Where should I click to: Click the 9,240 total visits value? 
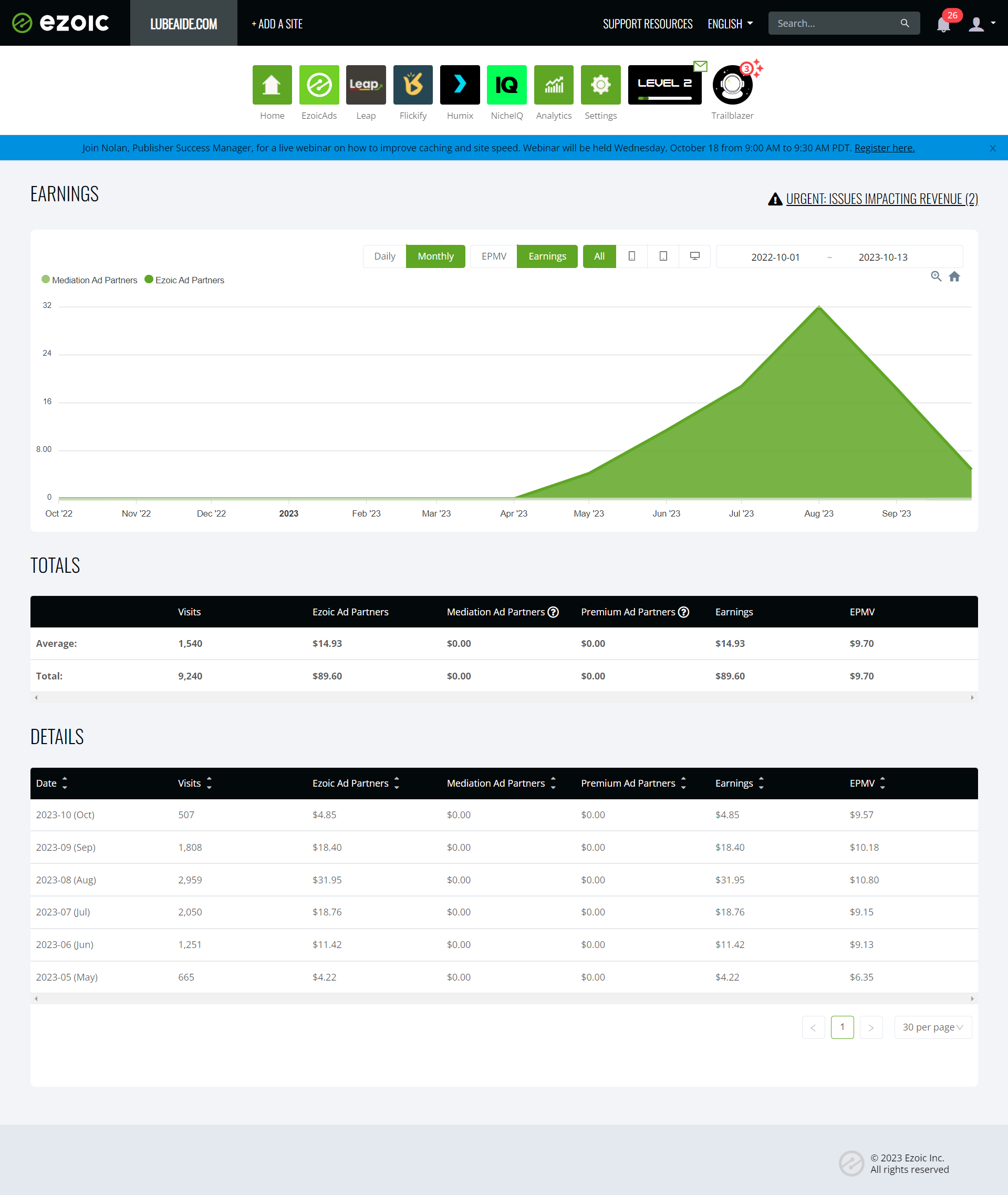point(190,676)
